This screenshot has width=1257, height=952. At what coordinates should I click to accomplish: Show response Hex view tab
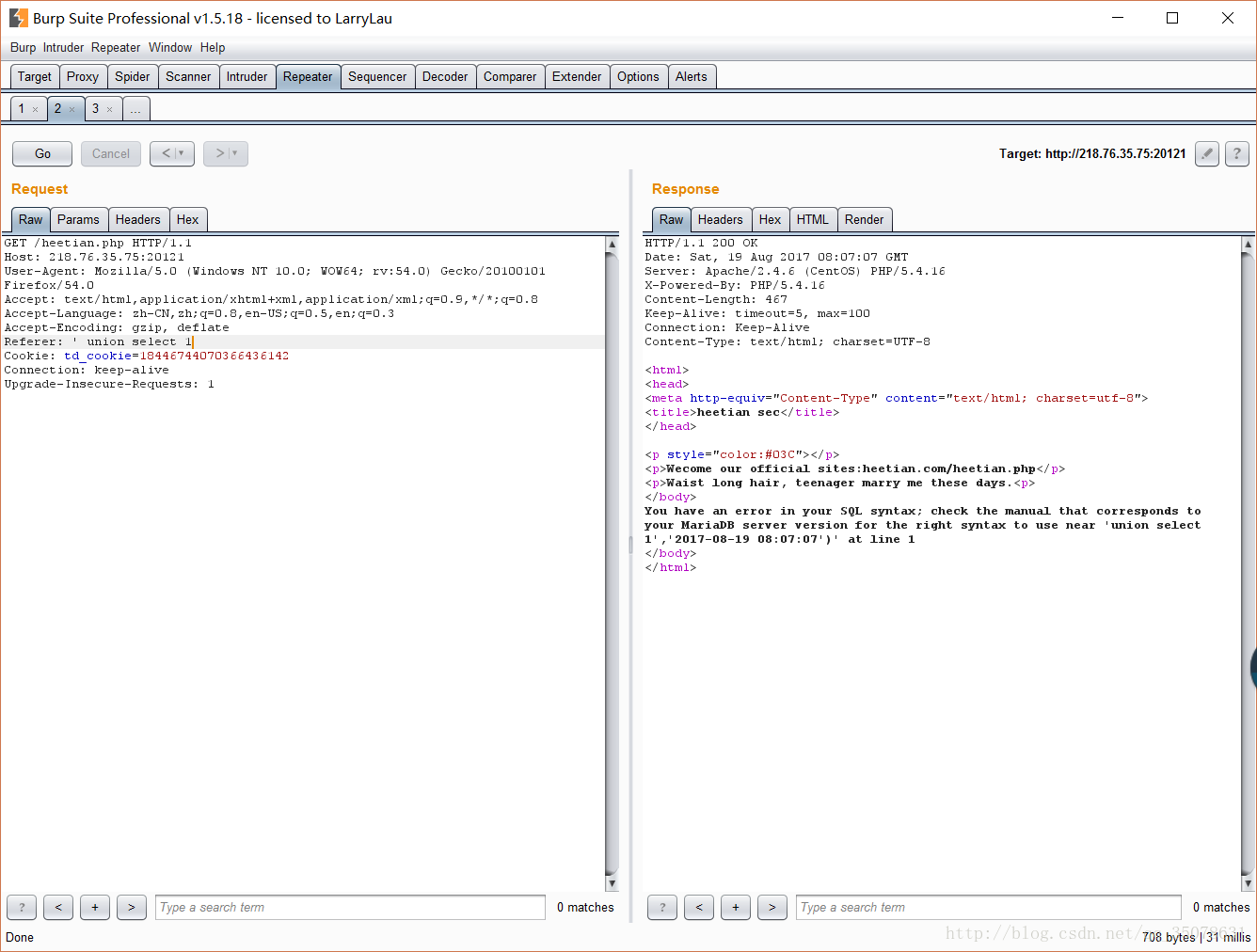[771, 219]
